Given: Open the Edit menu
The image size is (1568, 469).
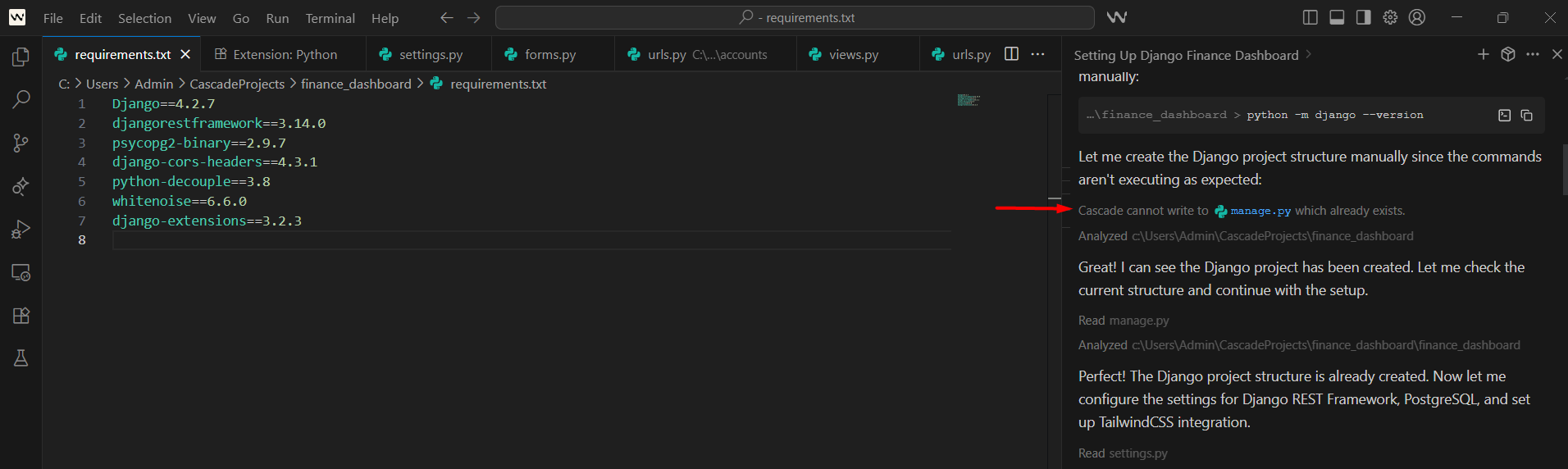Looking at the screenshot, I should pos(90,18).
